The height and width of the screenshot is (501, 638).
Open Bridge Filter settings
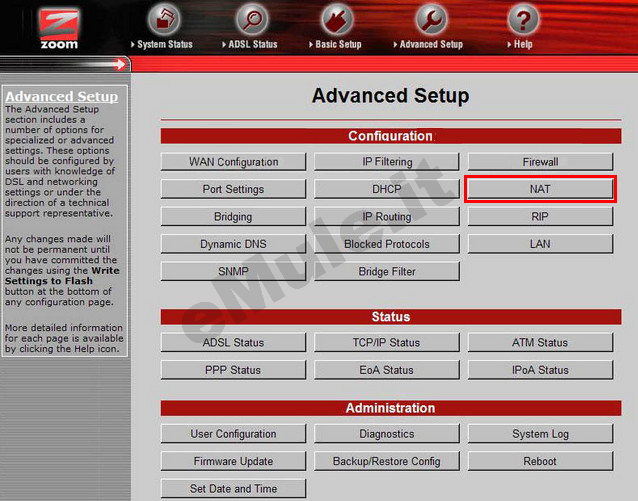(x=387, y=271)
